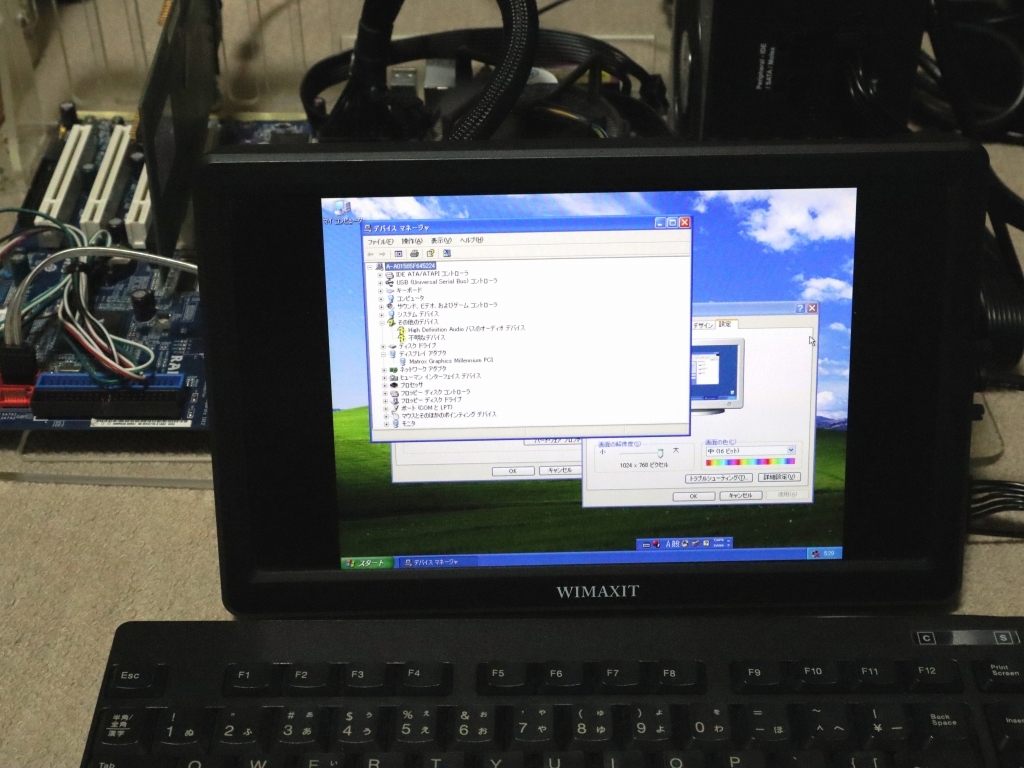The width and height of the screenshot is (1024, 768).
Task: Switch to the デザイン tab
Action: 703,325
